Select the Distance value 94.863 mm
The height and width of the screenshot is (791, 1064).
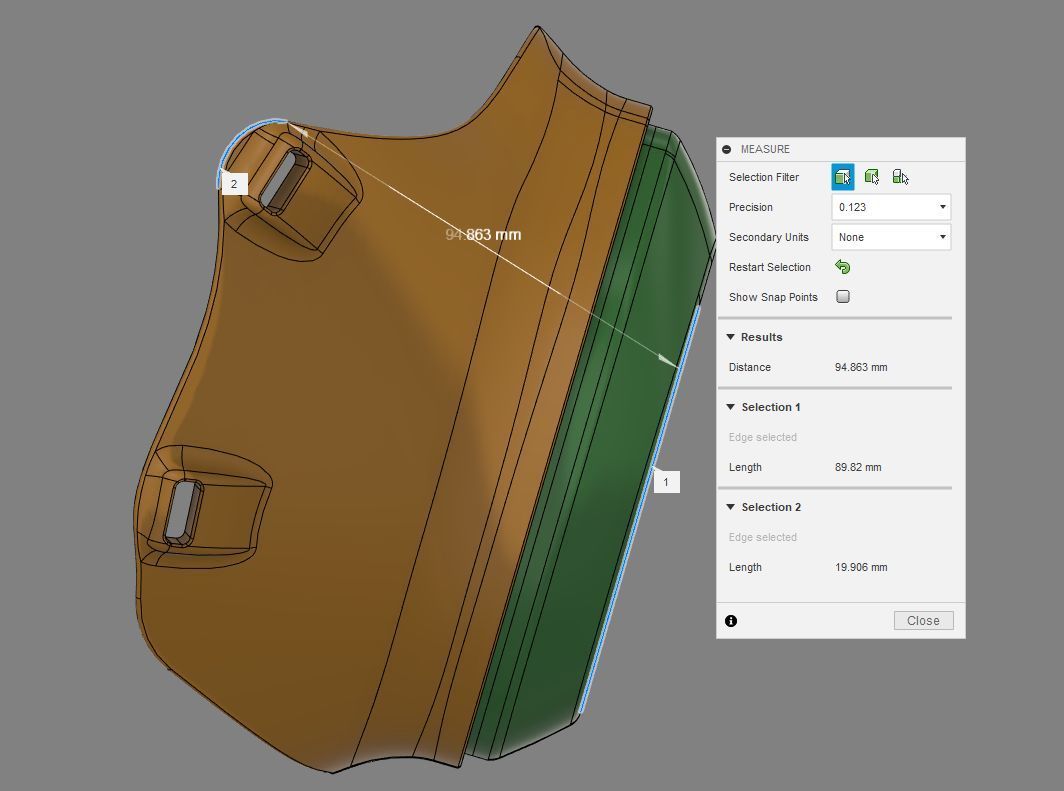point(861,367)
